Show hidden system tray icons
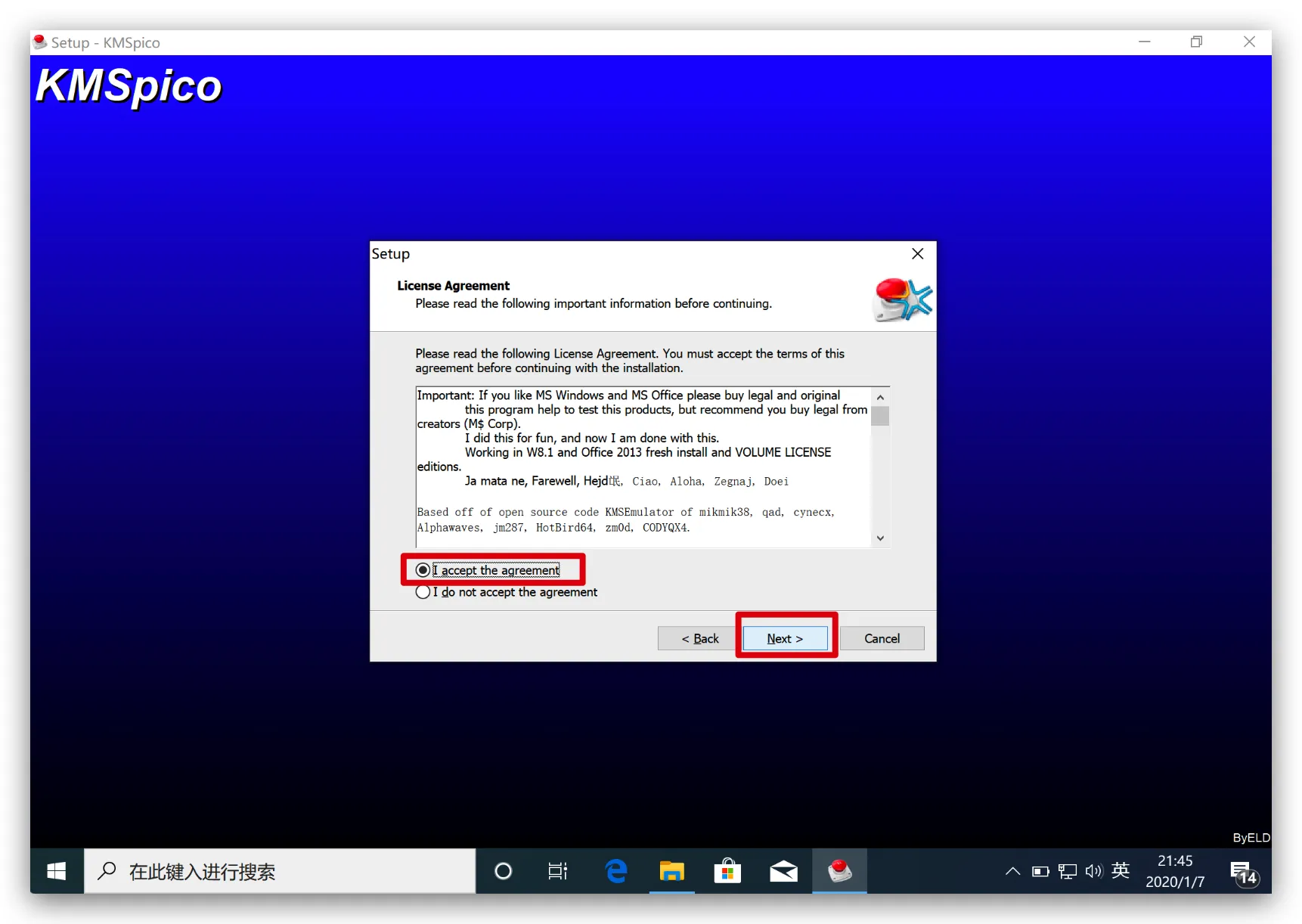 click(x=1012, y=871)
